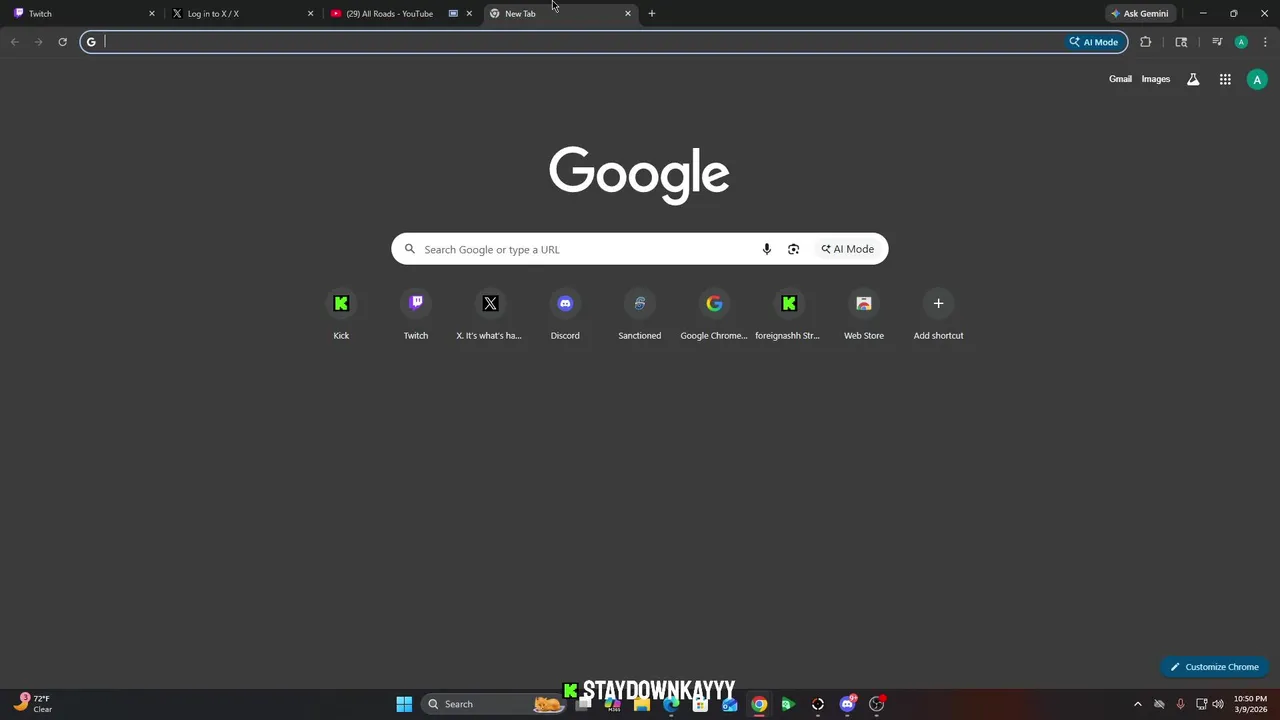Open the Sanctioned shortcut
The width and height of the screenshot is (1280, 720).
[640, 314]
